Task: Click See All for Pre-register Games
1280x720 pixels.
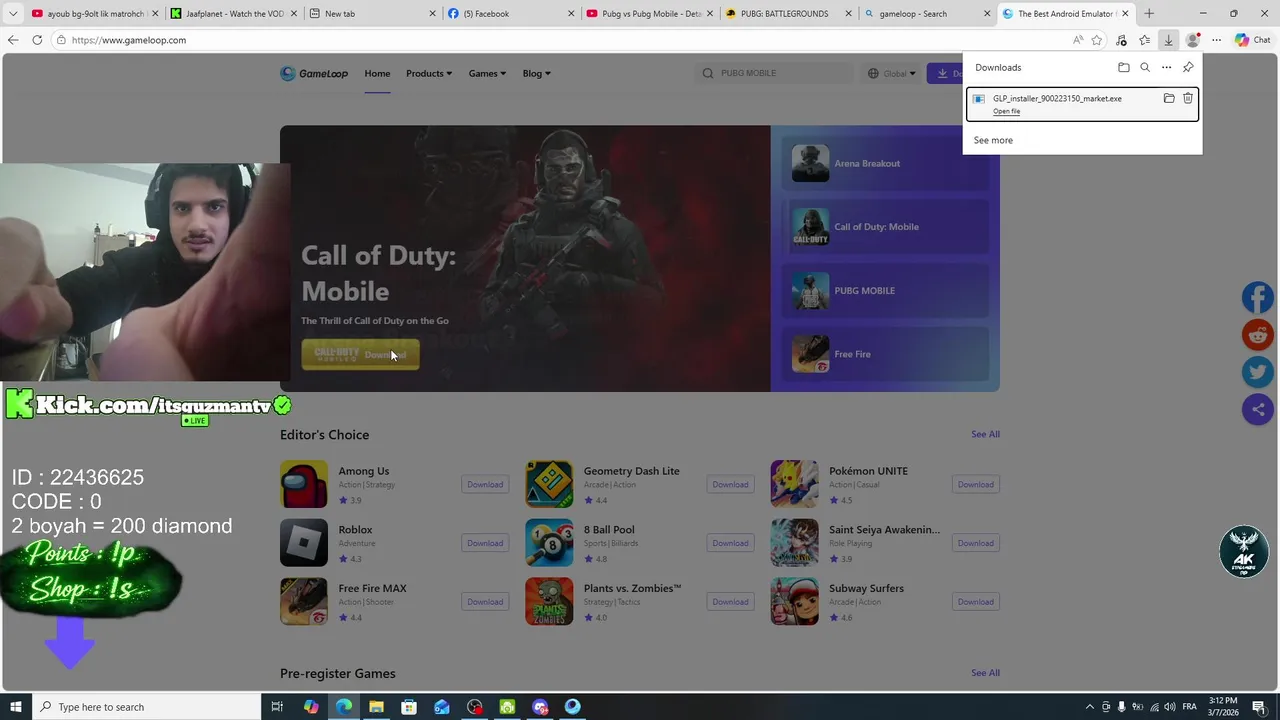Action: click(x=985, y=673)
